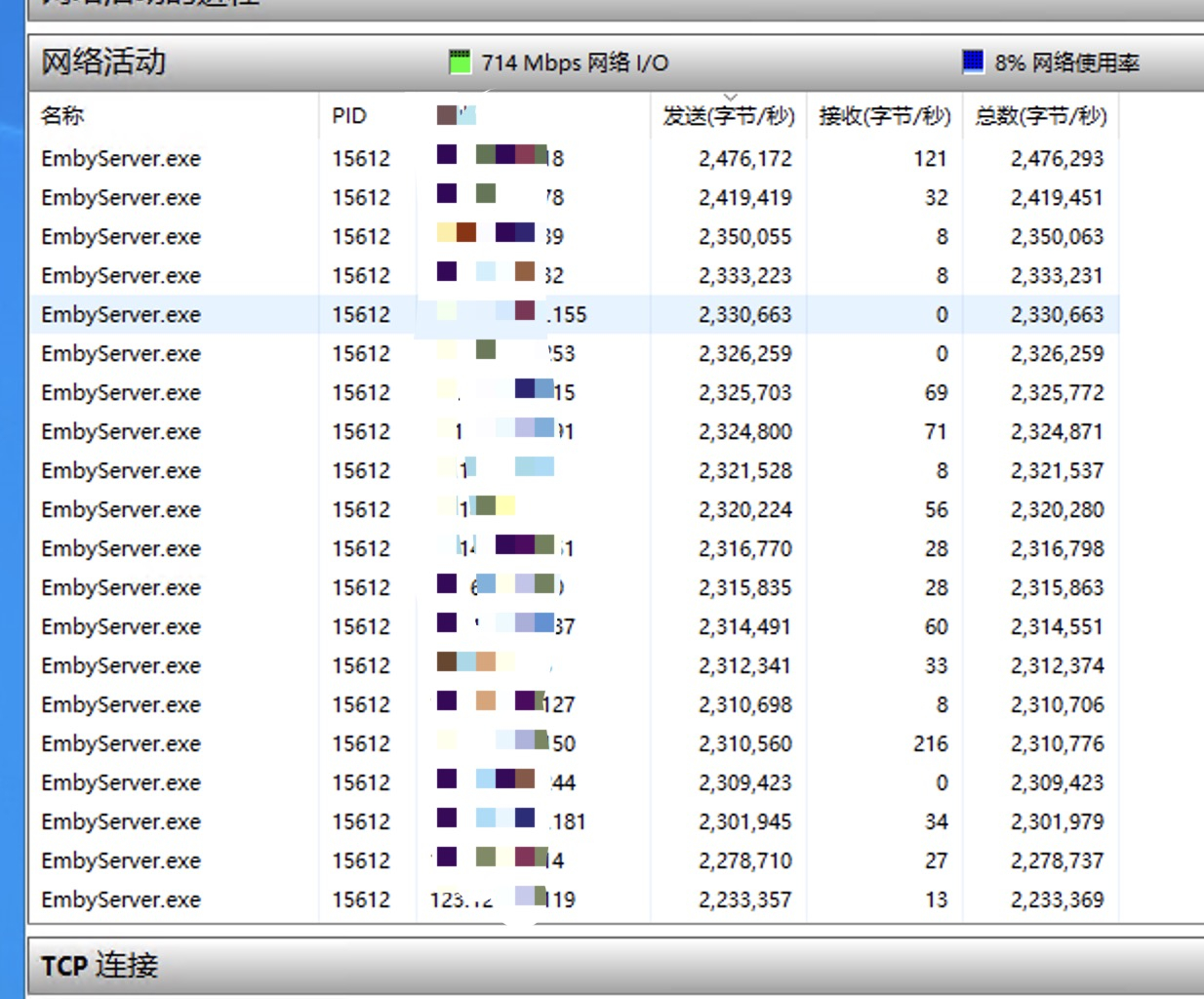Sort by 发送(字节/秒) column header
1204x999 pixels.
[x=729, y=116]
